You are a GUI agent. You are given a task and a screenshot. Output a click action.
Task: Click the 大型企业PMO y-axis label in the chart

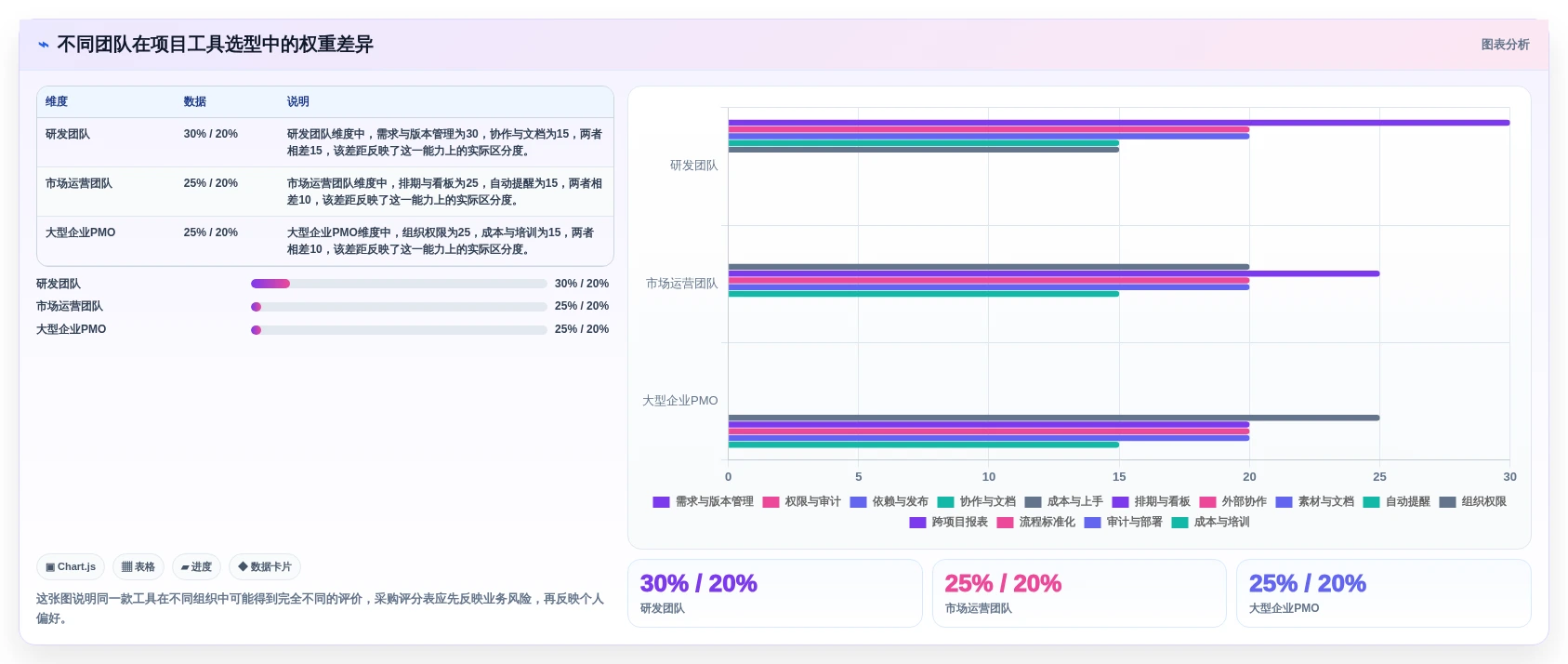680,401
